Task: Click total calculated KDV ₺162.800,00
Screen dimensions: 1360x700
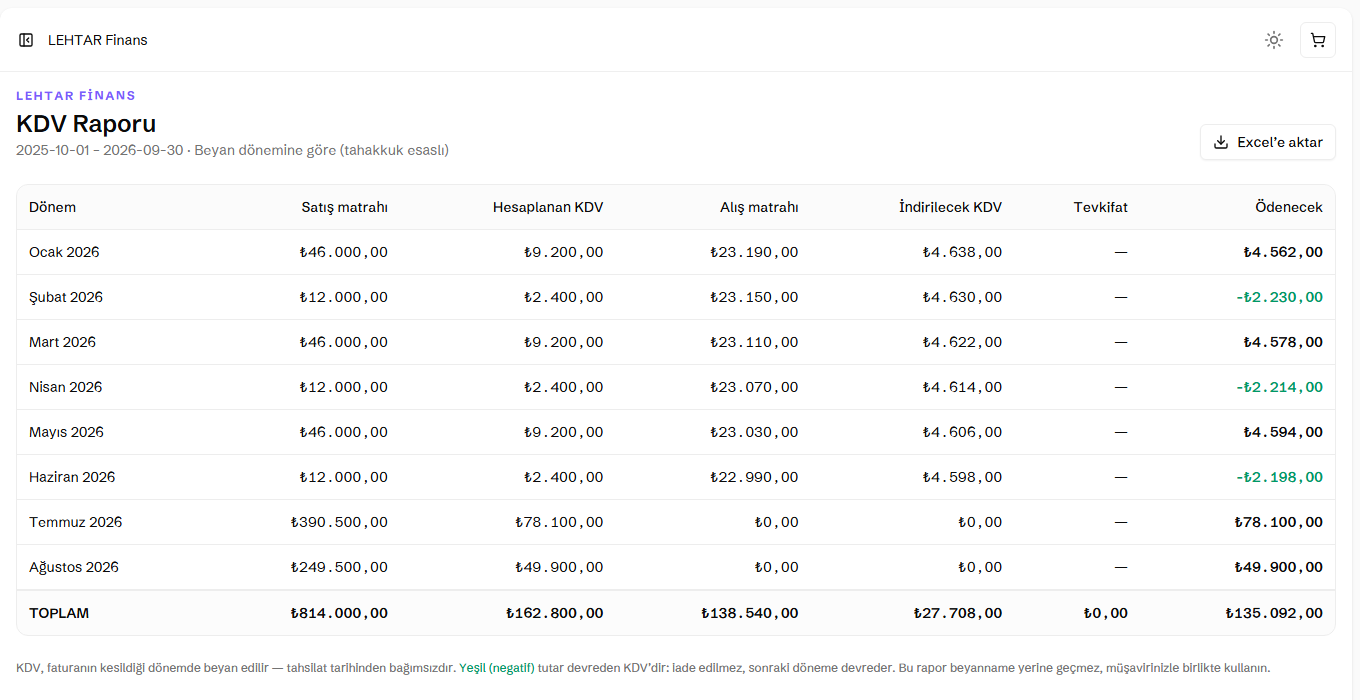Action: (x=555, y=613)
